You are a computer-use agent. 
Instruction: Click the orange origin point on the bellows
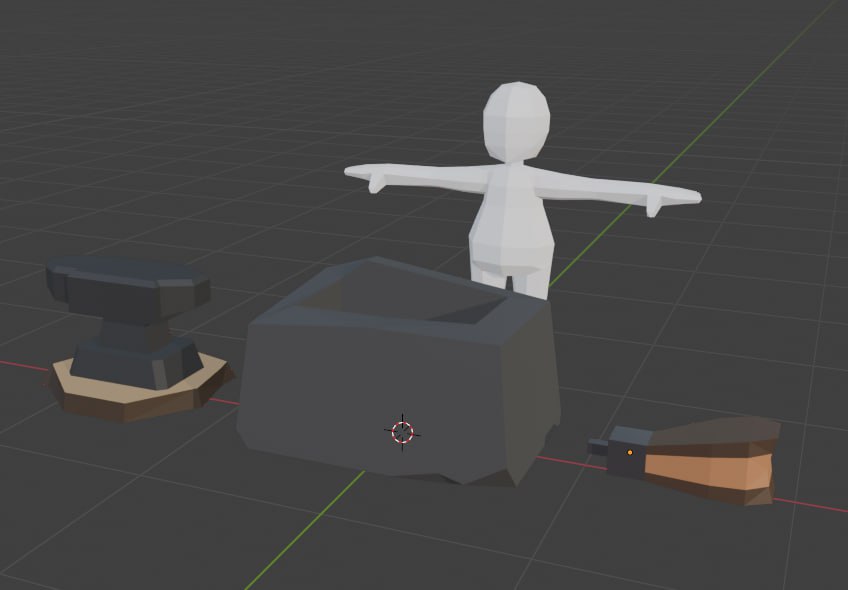click(632, 452)
